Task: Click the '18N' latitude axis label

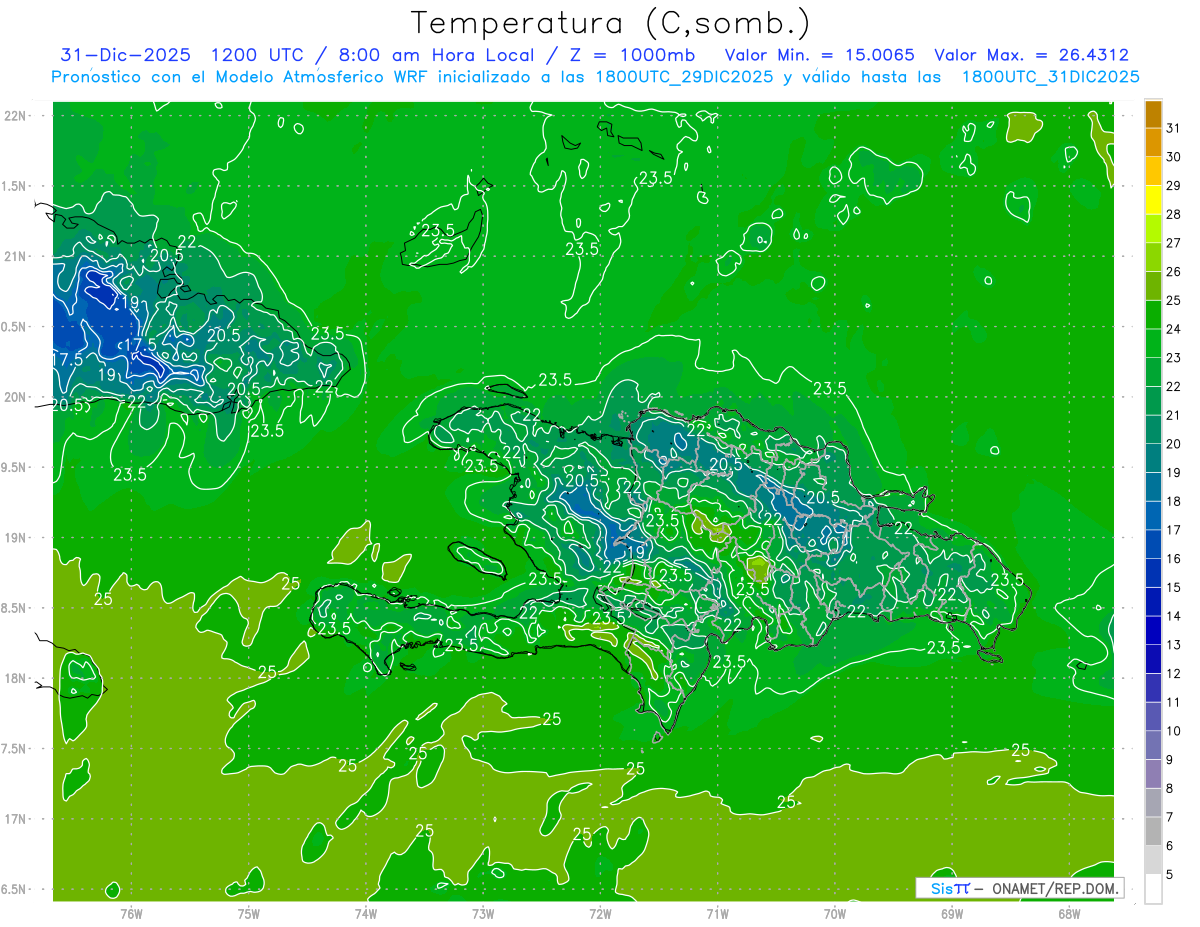Action: [16, 679]
